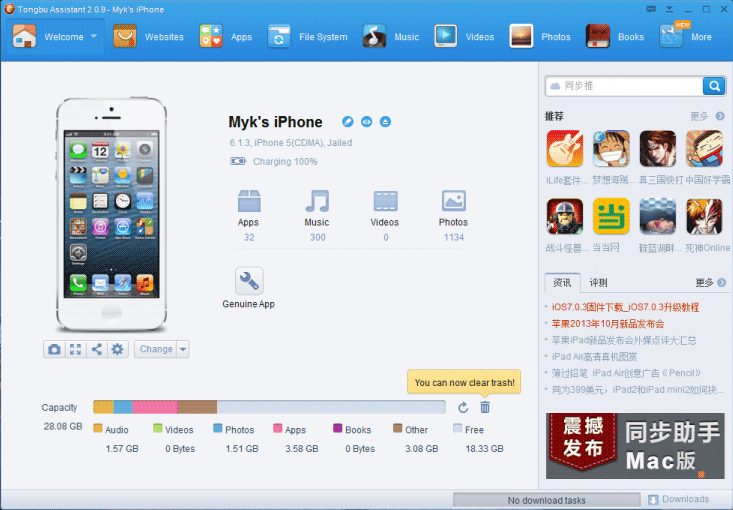Open the Photos toolbar tab
The height and width of the screenshot is (510, 733).
540,36
